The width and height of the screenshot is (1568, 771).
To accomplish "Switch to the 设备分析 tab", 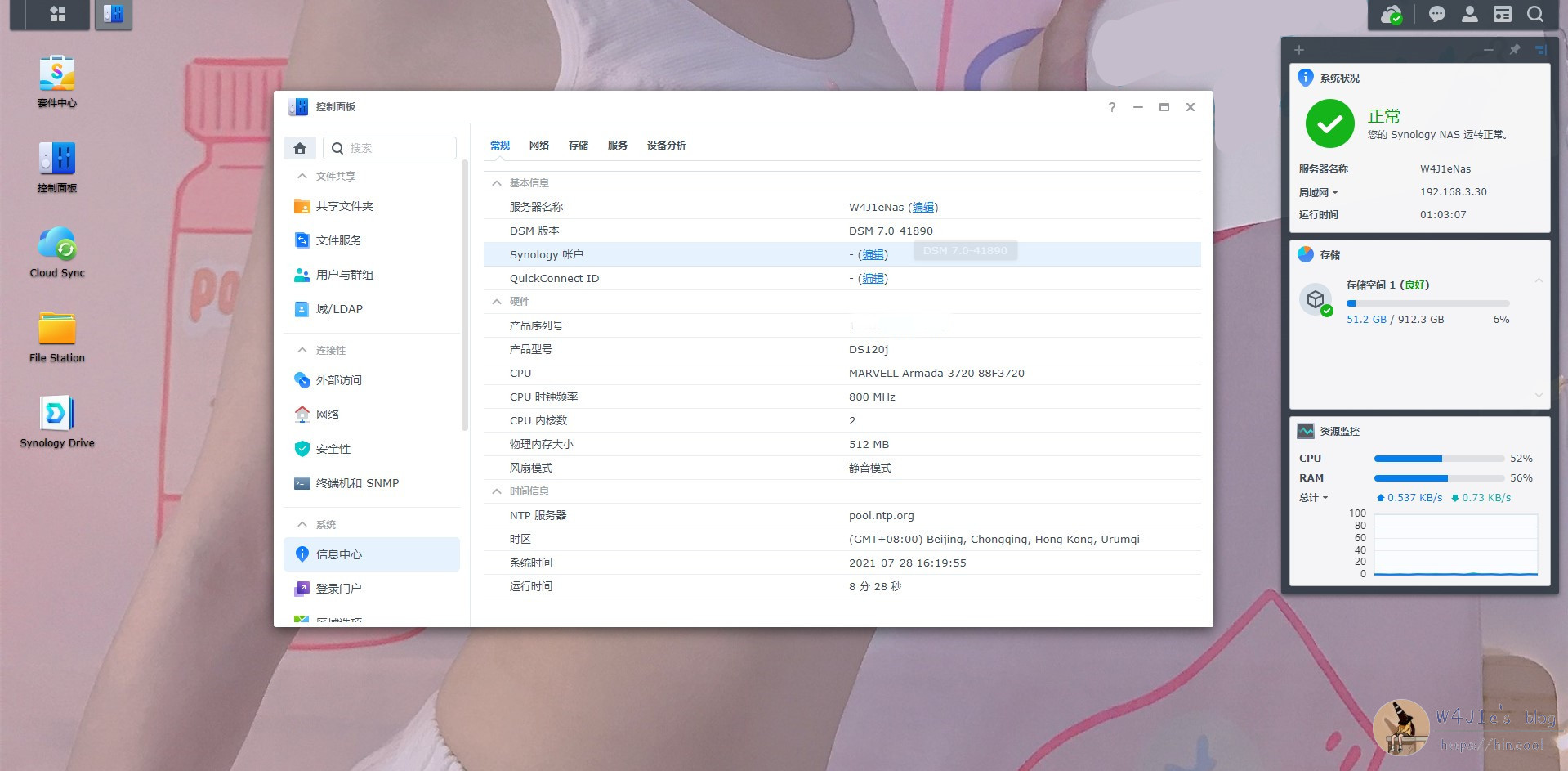I will [666, 146].
